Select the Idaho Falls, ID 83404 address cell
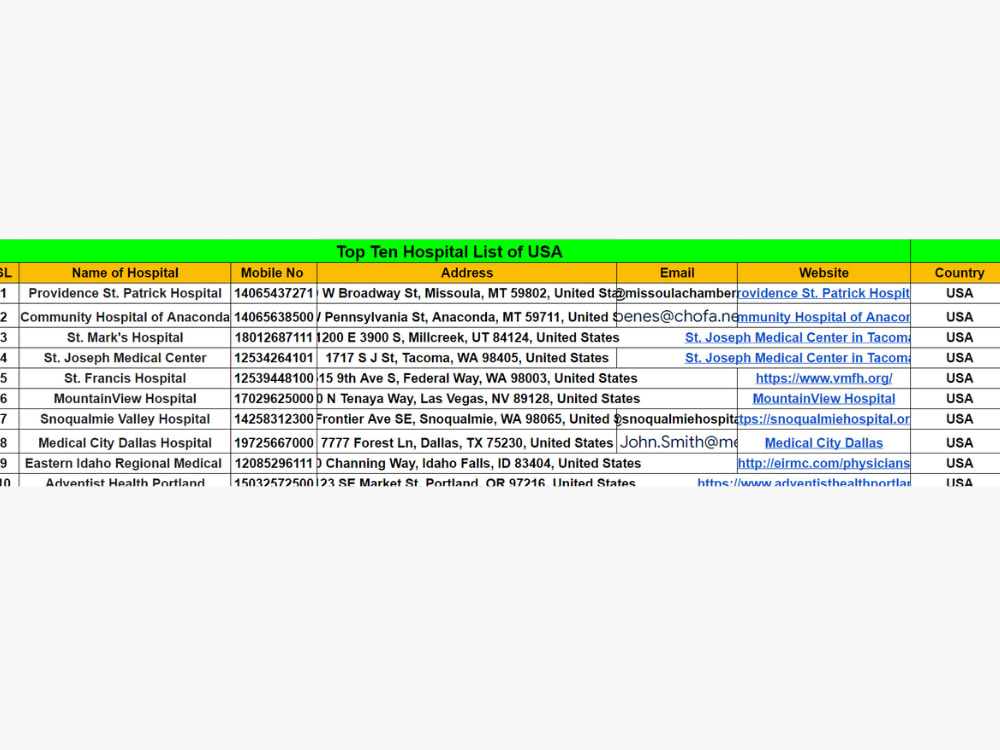Viewport: 1000px width, 750px height. click(466, 463)
